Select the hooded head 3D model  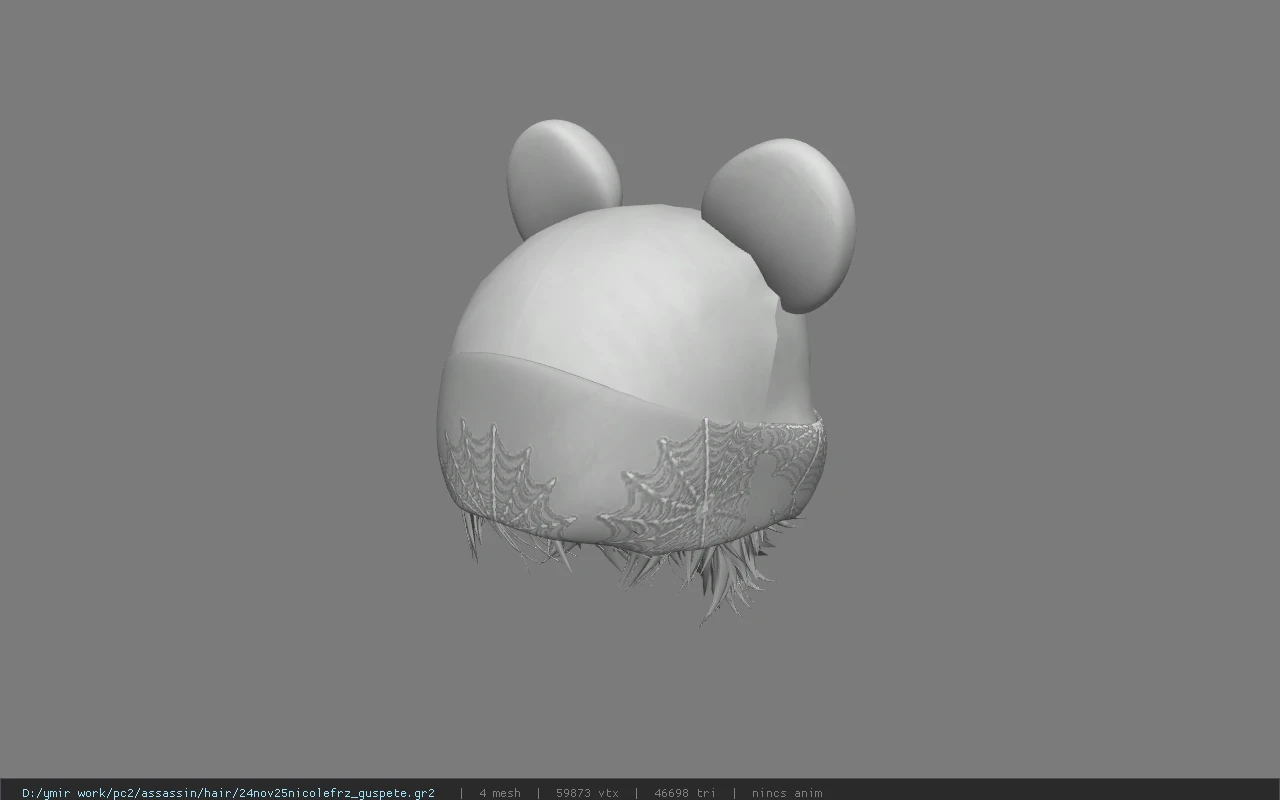tap(646, 372)
